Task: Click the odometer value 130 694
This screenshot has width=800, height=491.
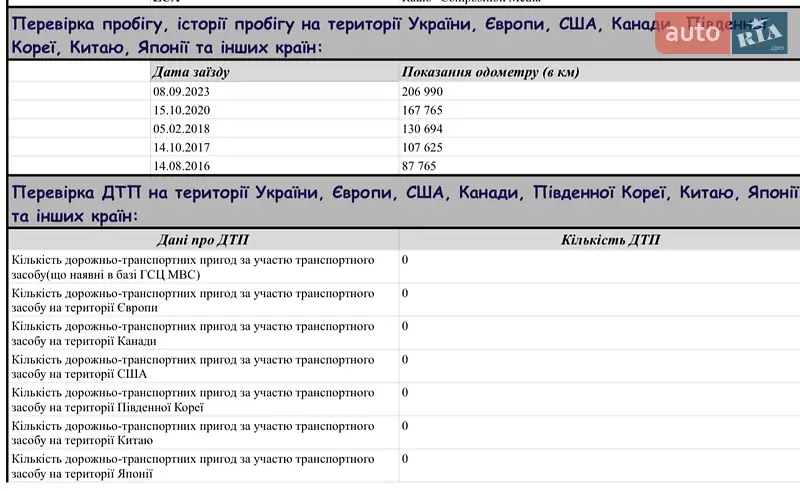Action: point(422,129)
